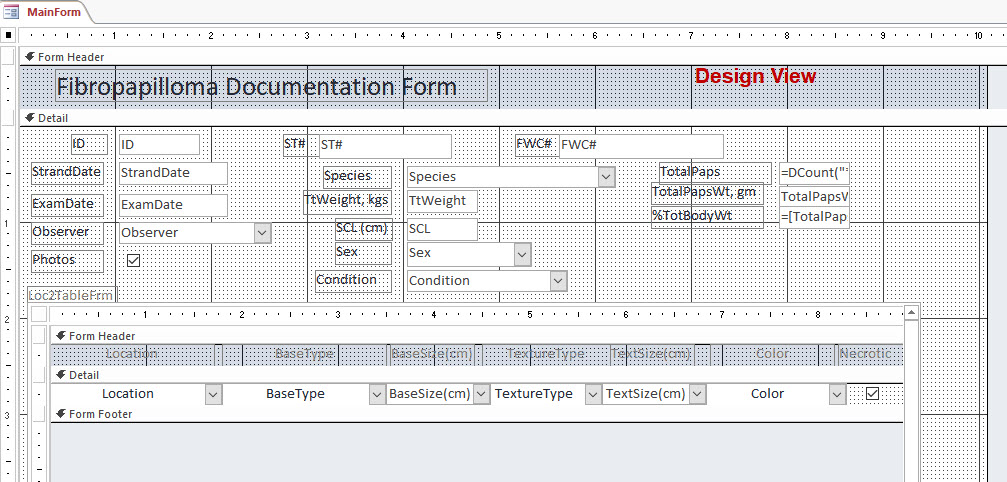Select the Color header label in subform
1007x482 pixels.
773,354
